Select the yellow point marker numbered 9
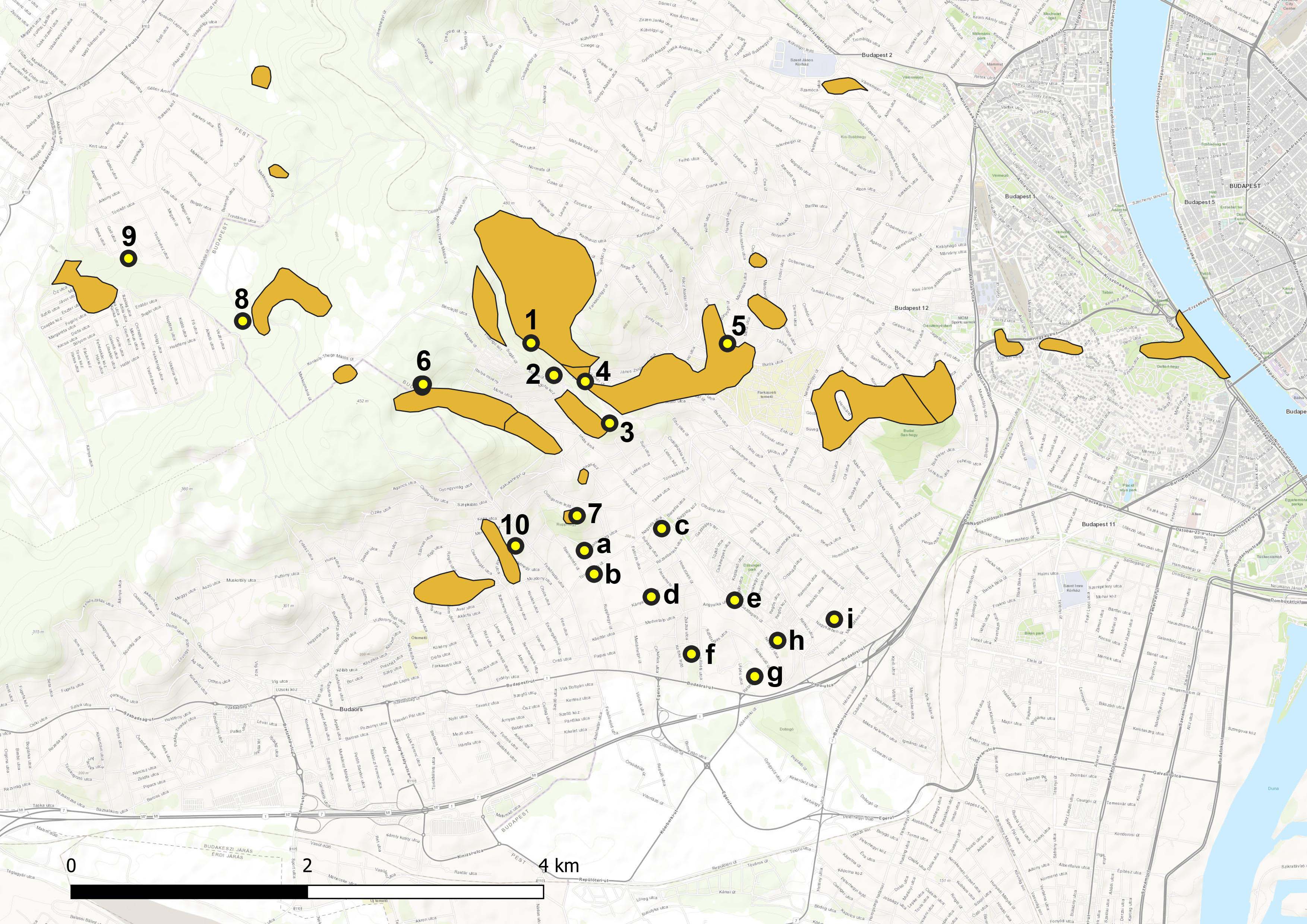This screenshot has width=1307, height=924. [x=129, y=258]
